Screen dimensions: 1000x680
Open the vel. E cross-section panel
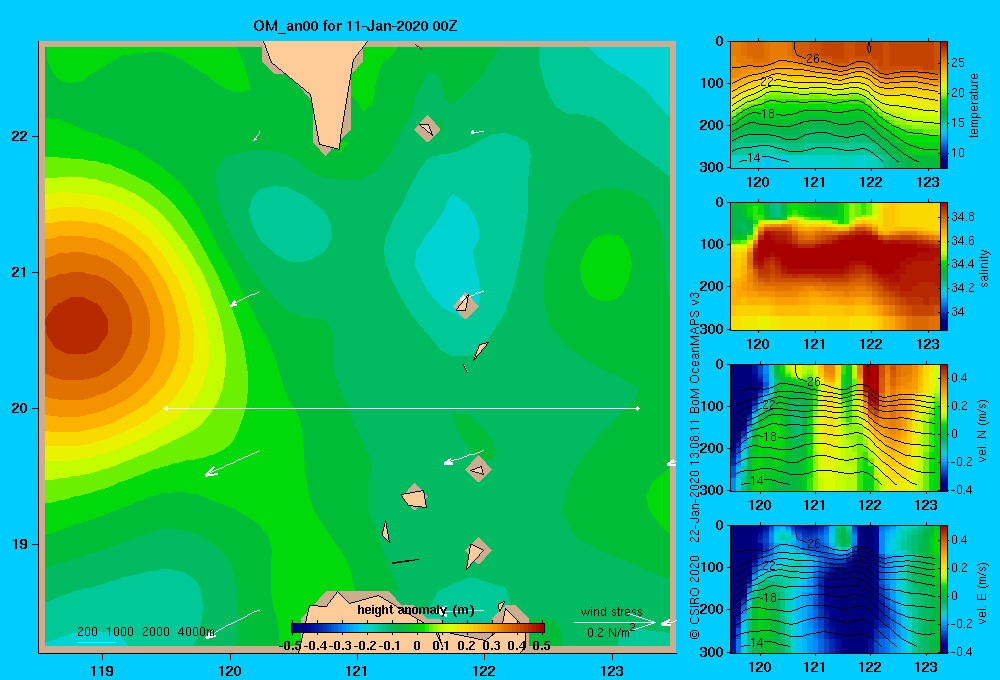(x=835, y=589)
